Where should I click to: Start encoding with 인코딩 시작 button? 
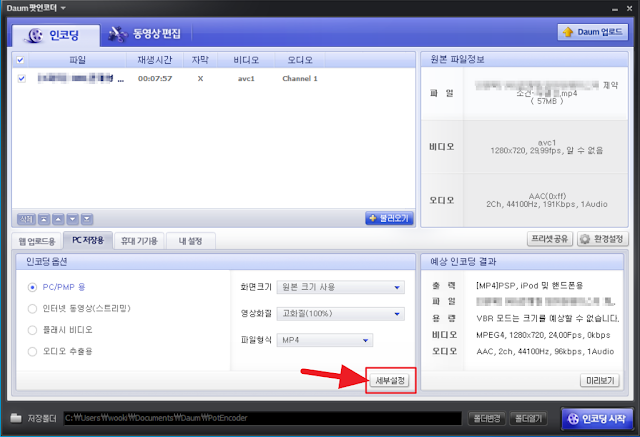pyautogui.click(x=597, y=419)
